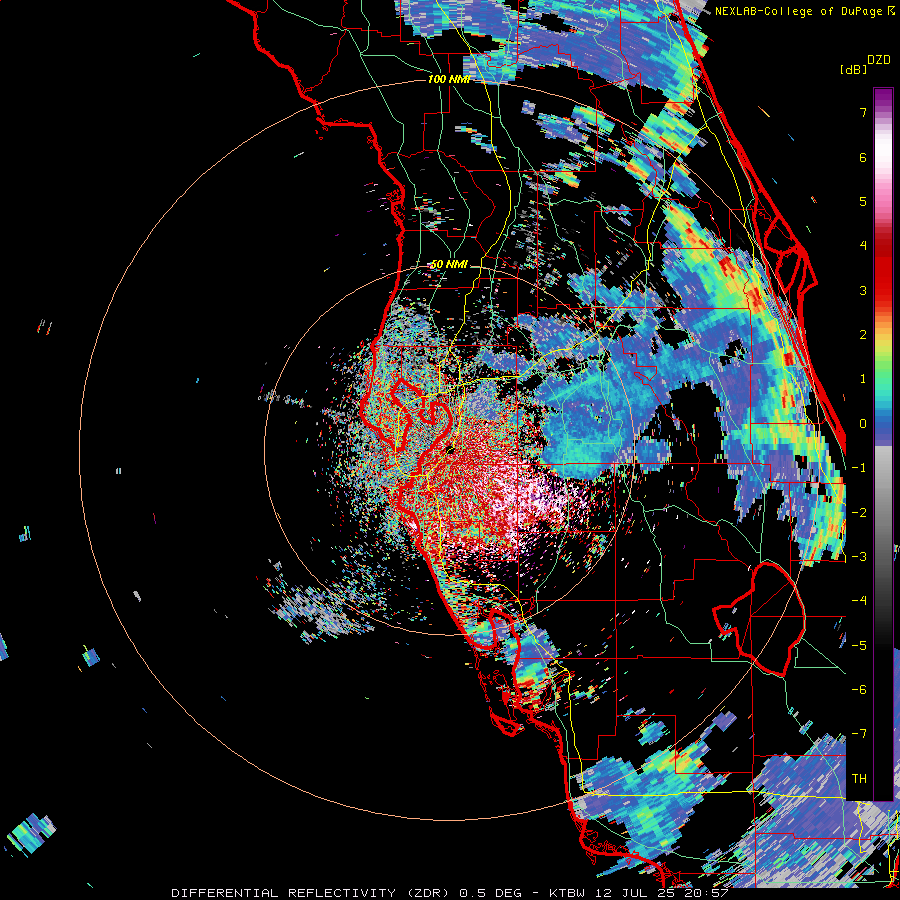This screenshot has height=900, width=900.
Task: Click the DIFFERENTIAL REFLECTIVITY (ZDR) caption text
Action: coord(313,893)
